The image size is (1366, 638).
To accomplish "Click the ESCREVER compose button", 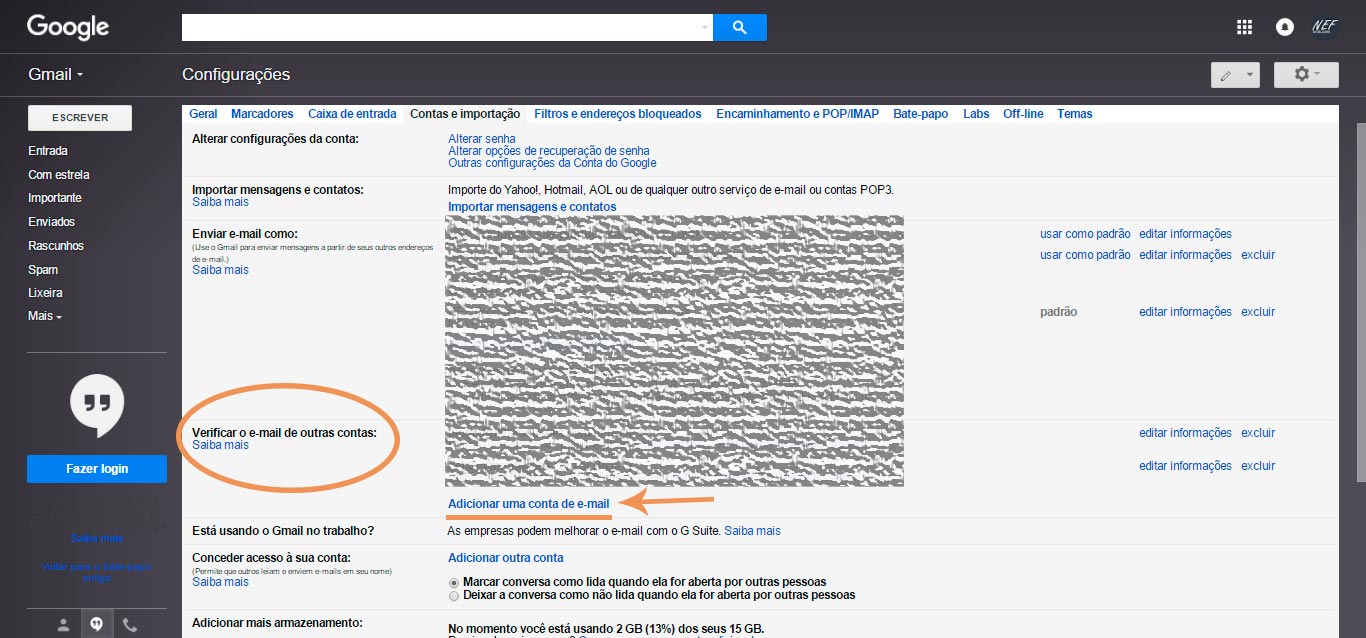I will 80,117.
